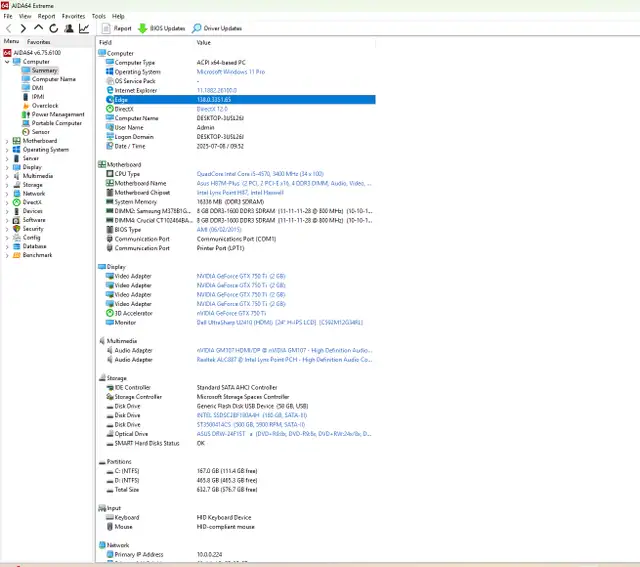Open the Asus H87M-Plus motherboard link
640x567 pixels.
pos(284,183)
